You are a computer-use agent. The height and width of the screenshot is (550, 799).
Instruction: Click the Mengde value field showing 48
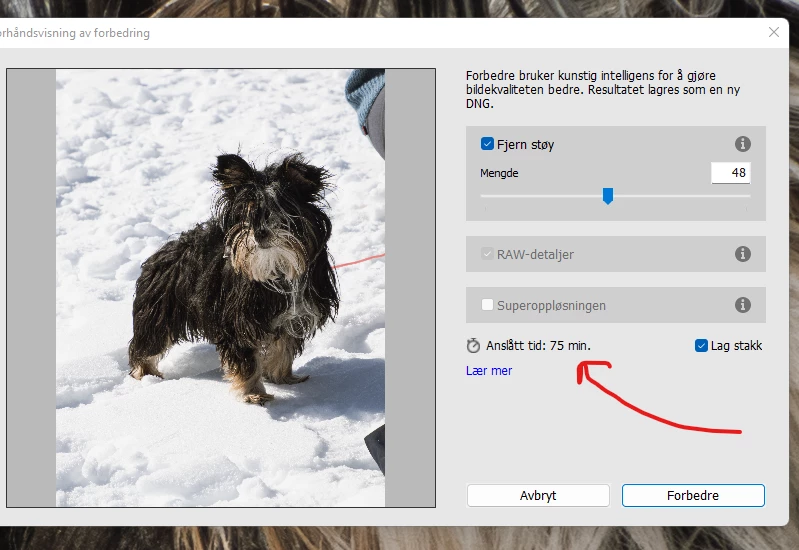point(731,173)
